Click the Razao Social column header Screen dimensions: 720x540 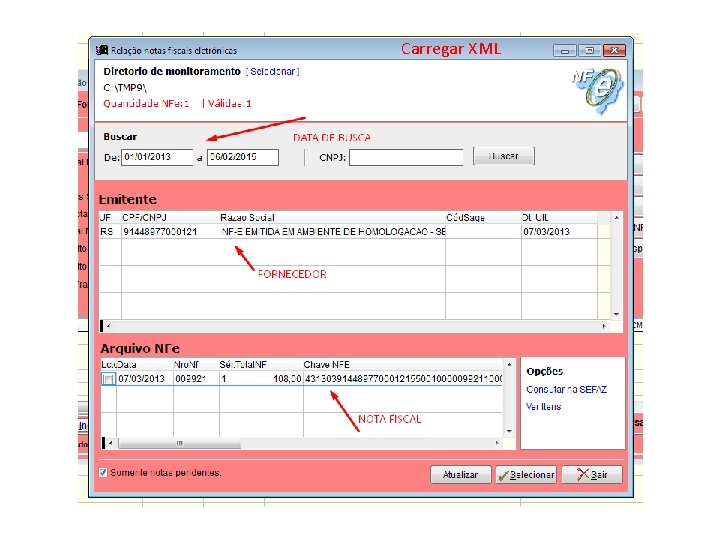pyautogui.click(x=247, y=218)
